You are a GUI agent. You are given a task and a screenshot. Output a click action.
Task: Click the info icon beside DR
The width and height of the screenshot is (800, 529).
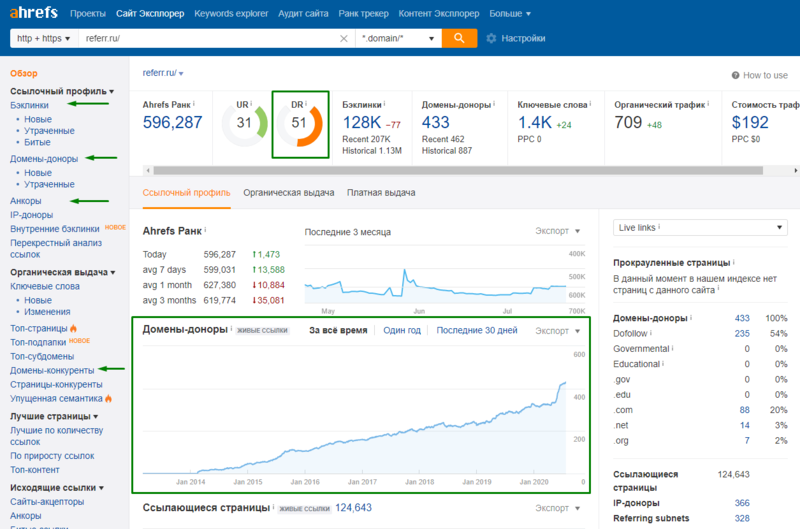coord(306,104)
